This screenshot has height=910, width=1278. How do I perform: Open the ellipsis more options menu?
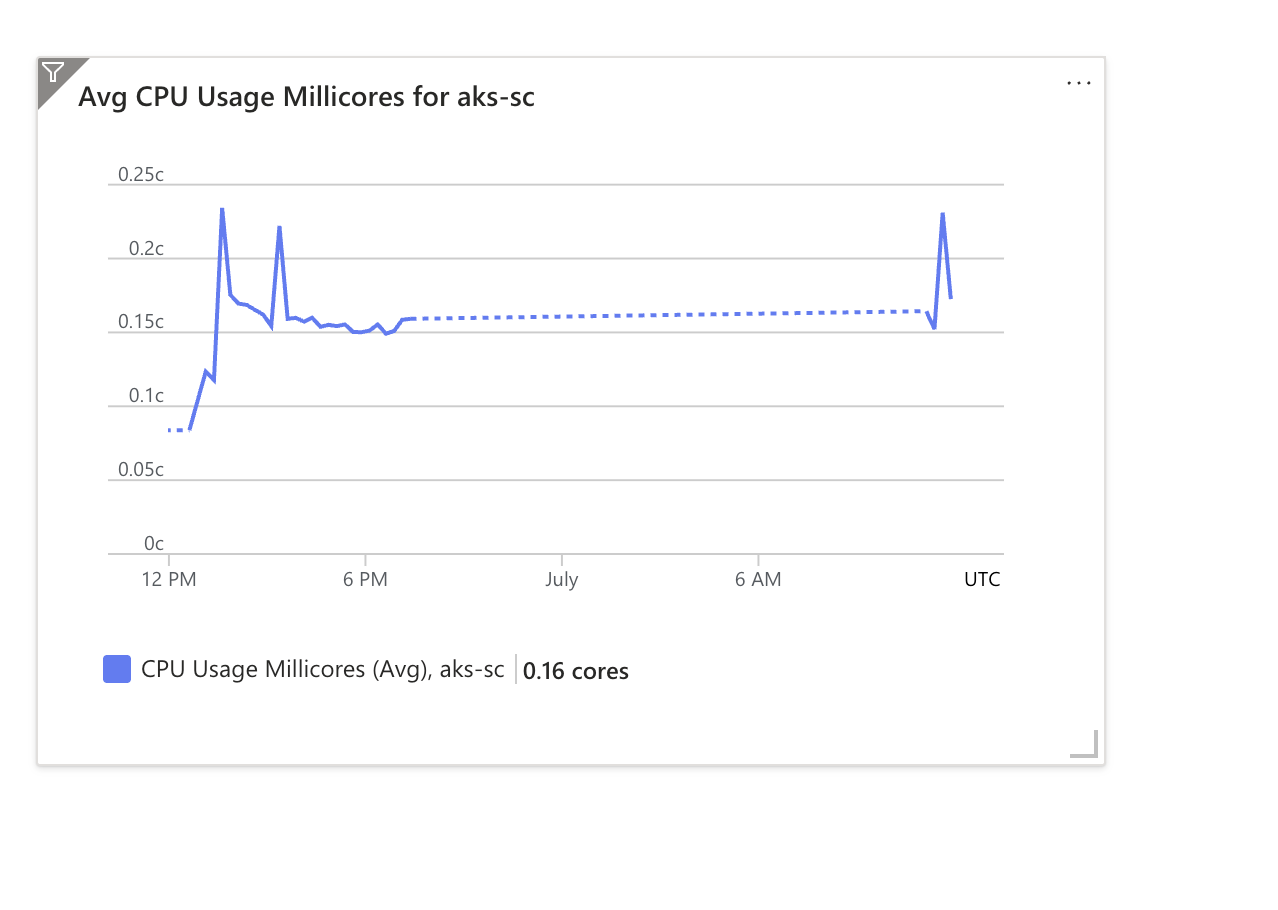click(x=1079, y=83)
